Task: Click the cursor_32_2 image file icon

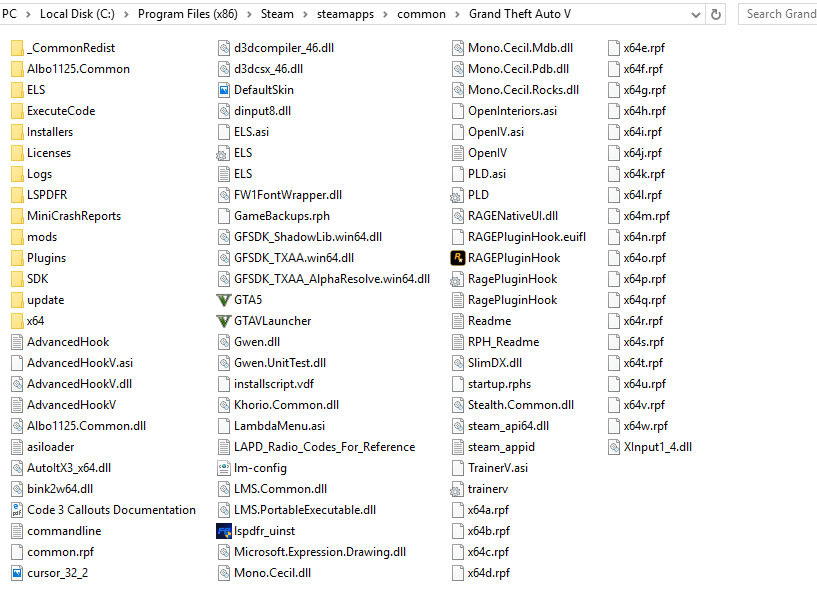Action: point(17,573)
